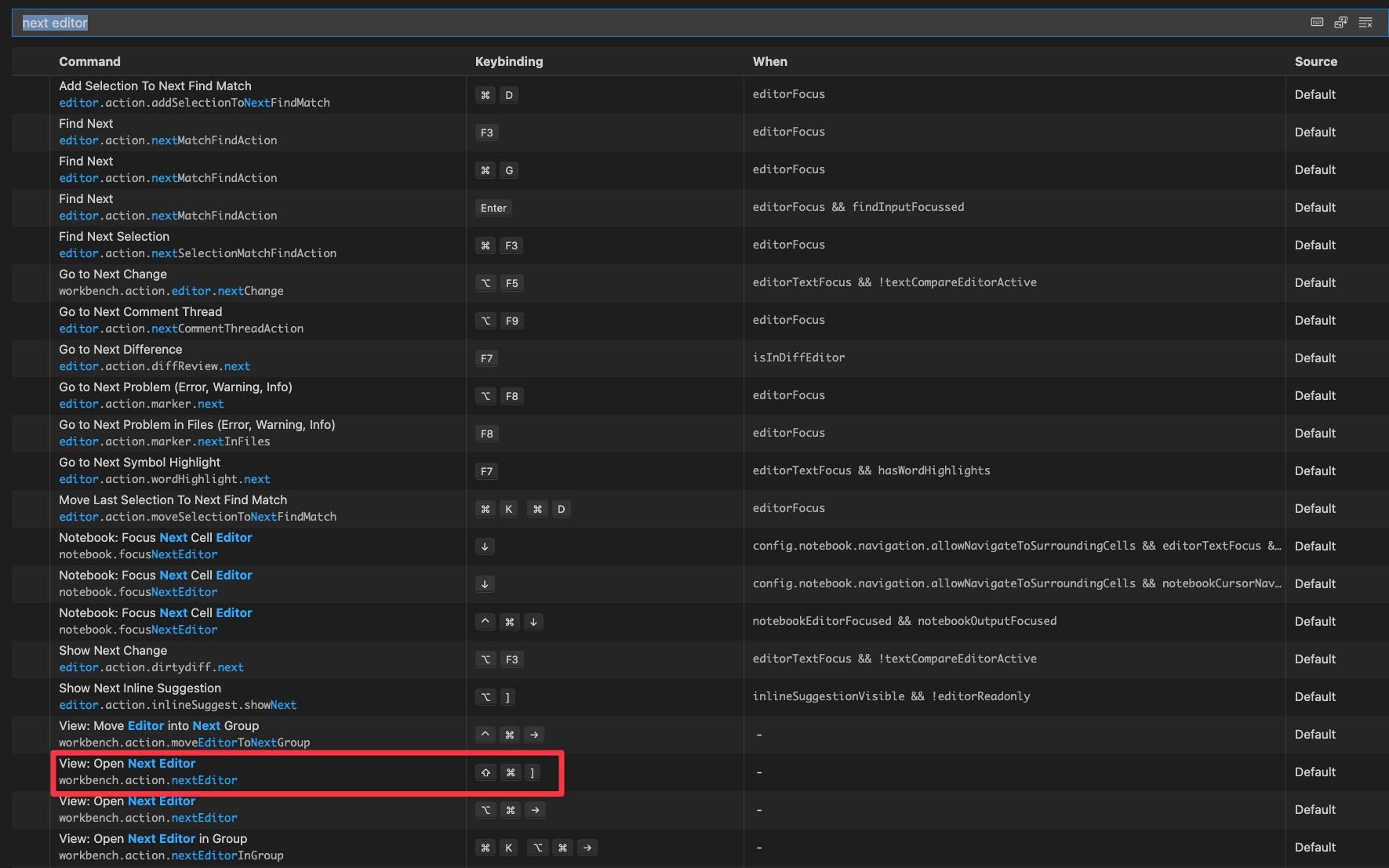Click when clause ending in 'notebookCursorNav…'
This screenshot has width=1389, height=868.
click(x=1017, y=583)
